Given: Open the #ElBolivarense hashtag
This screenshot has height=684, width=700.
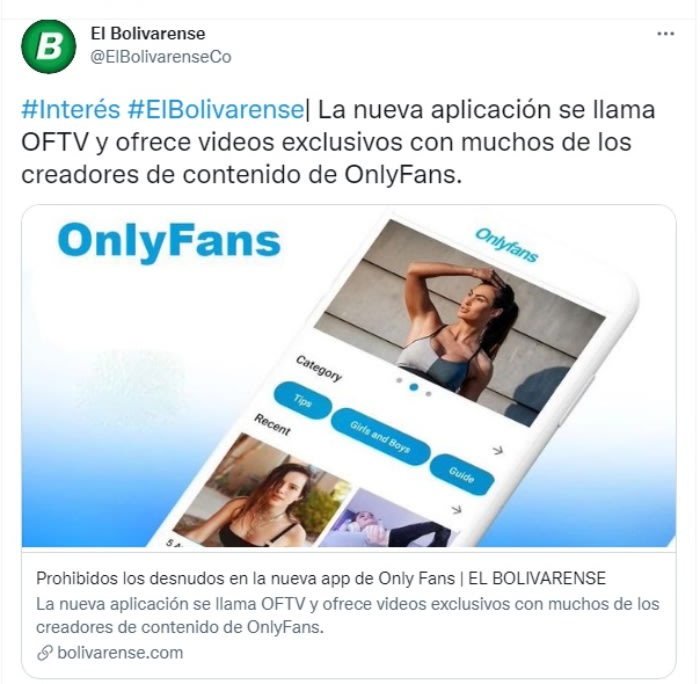Looking at the screenshot, I should pyautogui.click(x=216, y=109).
